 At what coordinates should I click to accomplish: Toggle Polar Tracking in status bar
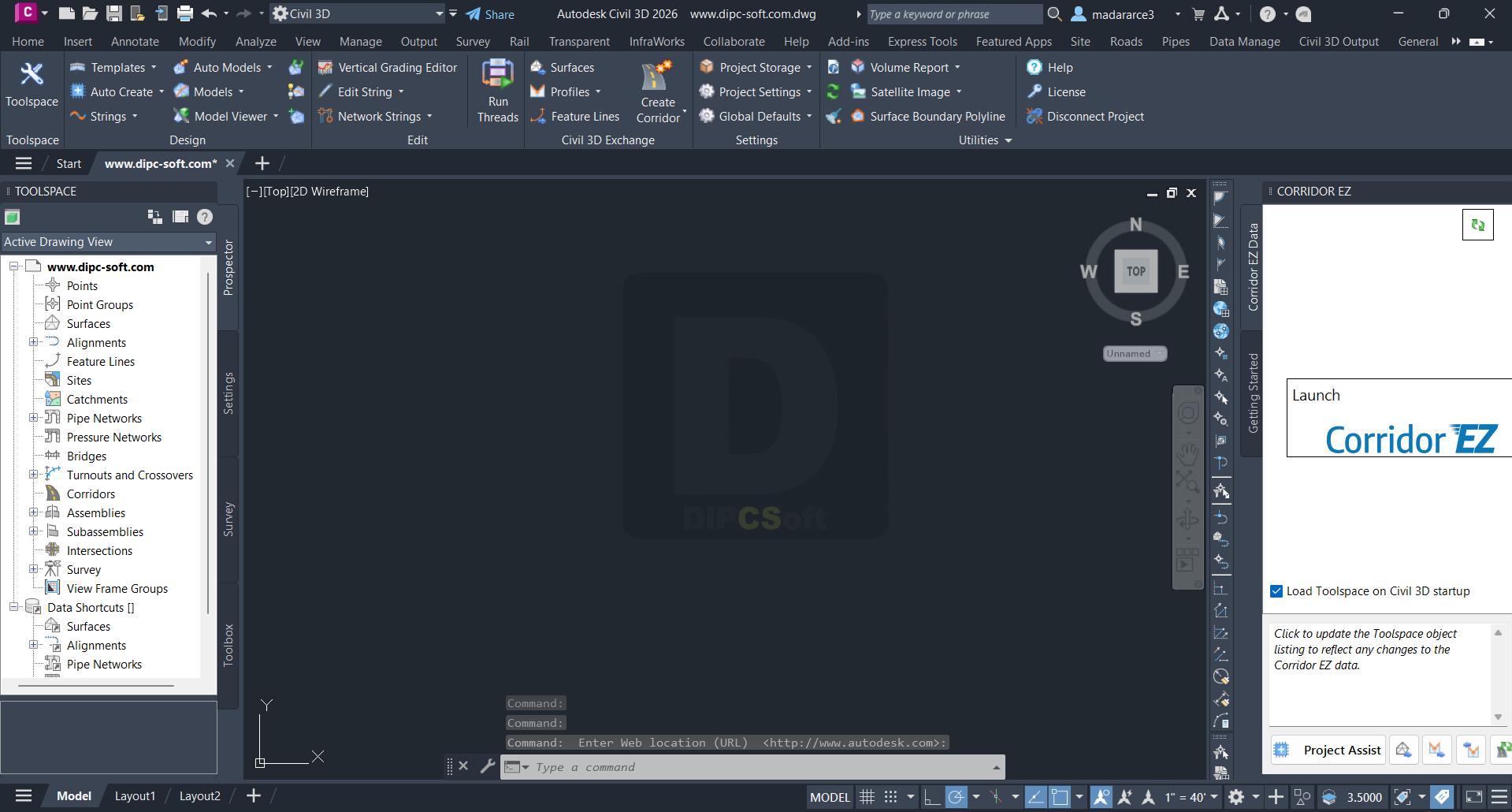pyautogui.click(x=956, y=797)
